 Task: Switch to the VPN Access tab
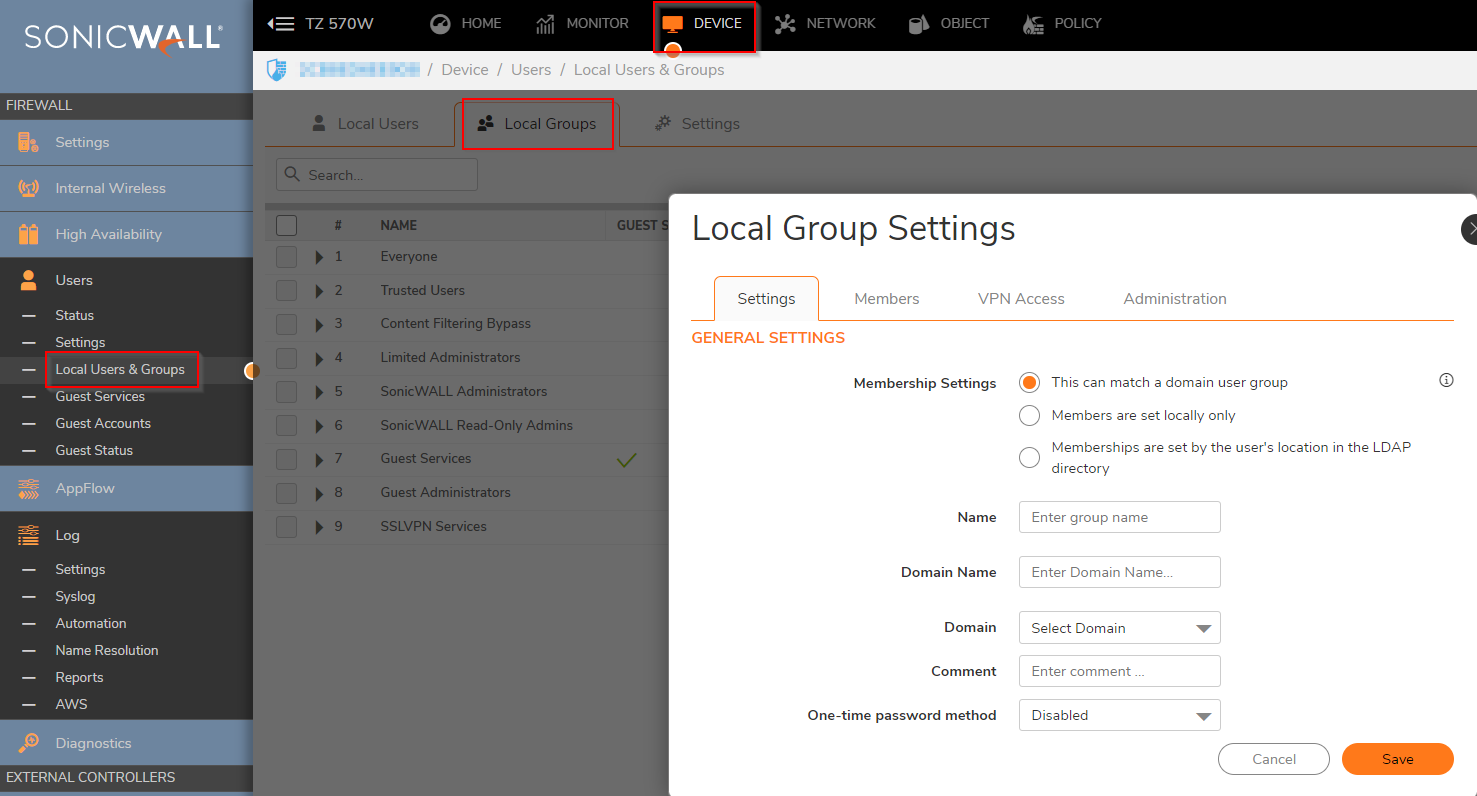point(1020,299)
